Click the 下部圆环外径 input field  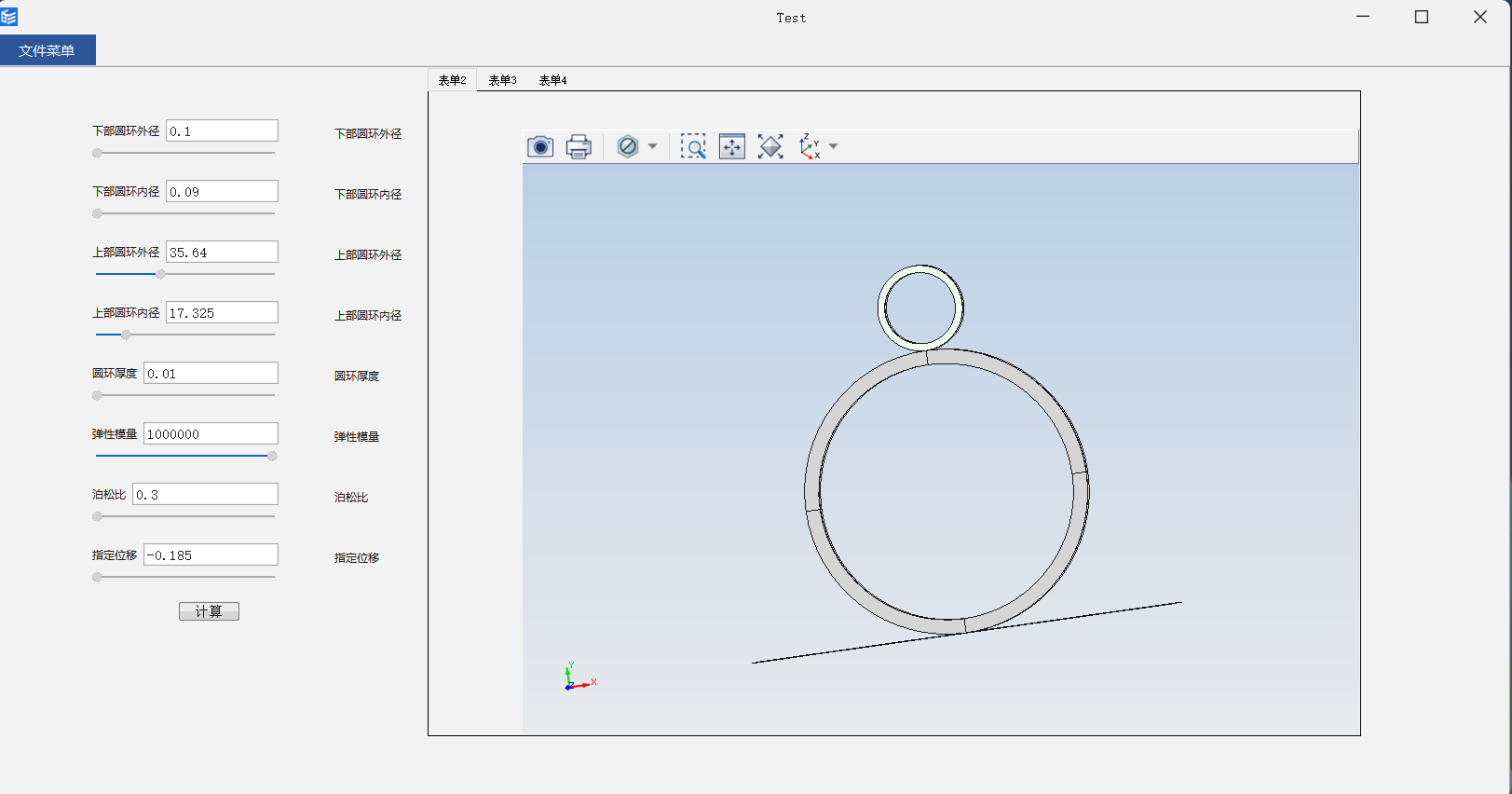222,130
